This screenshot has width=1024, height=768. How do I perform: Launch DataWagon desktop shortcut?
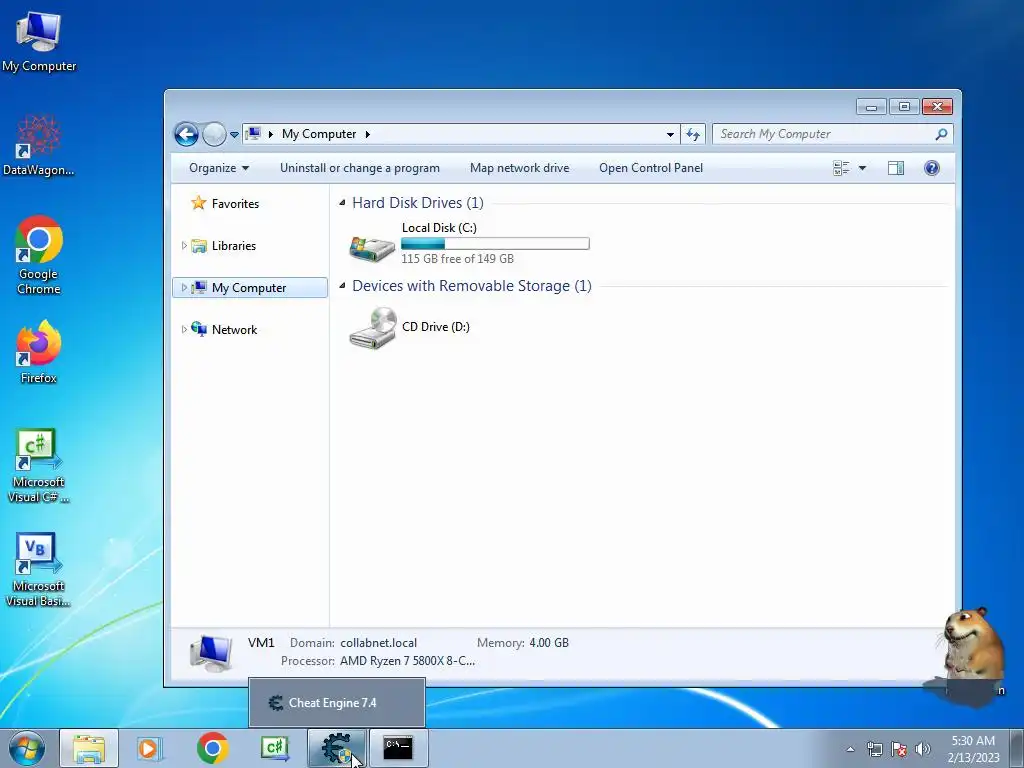click(39, 145)
